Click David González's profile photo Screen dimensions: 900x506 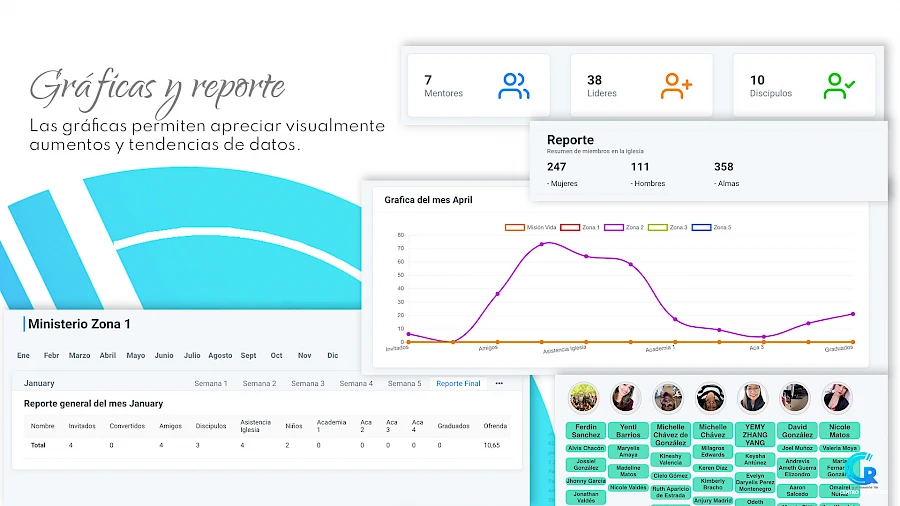(x=795, y=398)
